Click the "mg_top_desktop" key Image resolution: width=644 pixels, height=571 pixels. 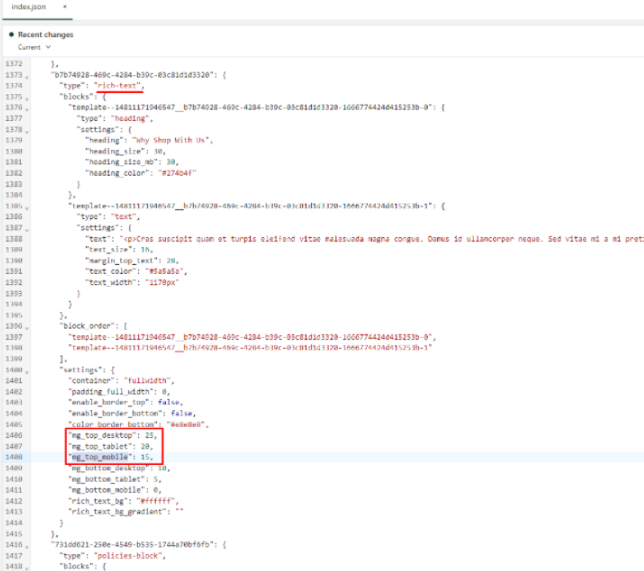[102, 435]
